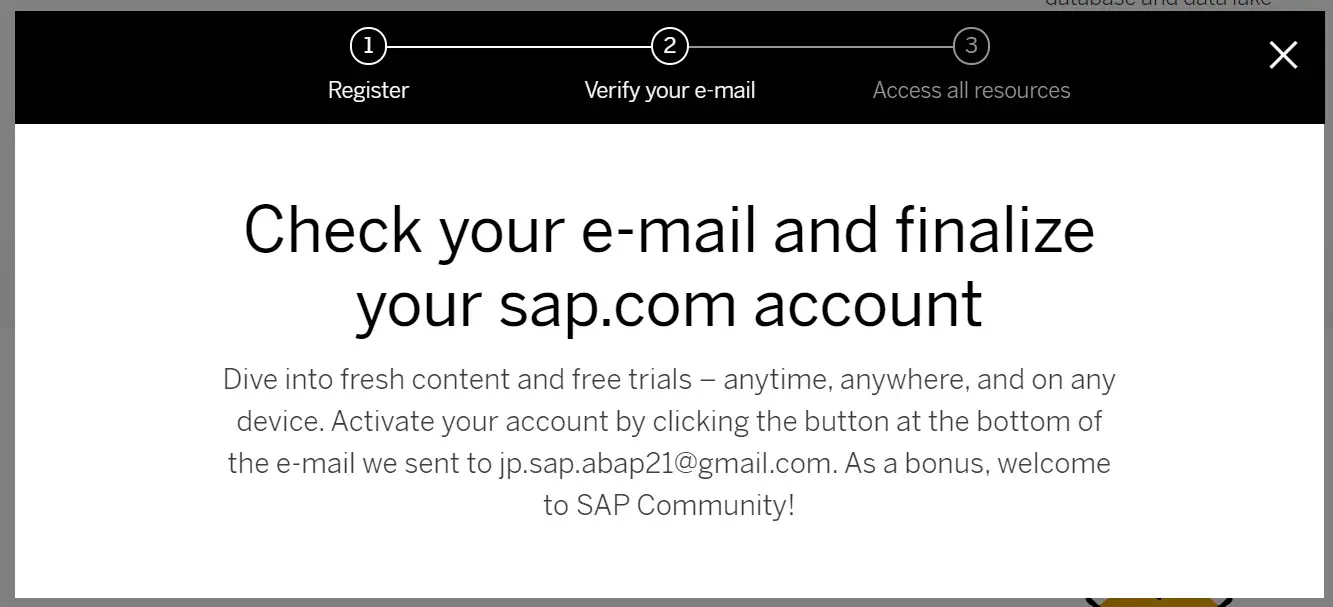The width and height of the screenshot is (1333, 607).
Task: Click the Check your e-mail headline
Action: [x=669, y=267]
